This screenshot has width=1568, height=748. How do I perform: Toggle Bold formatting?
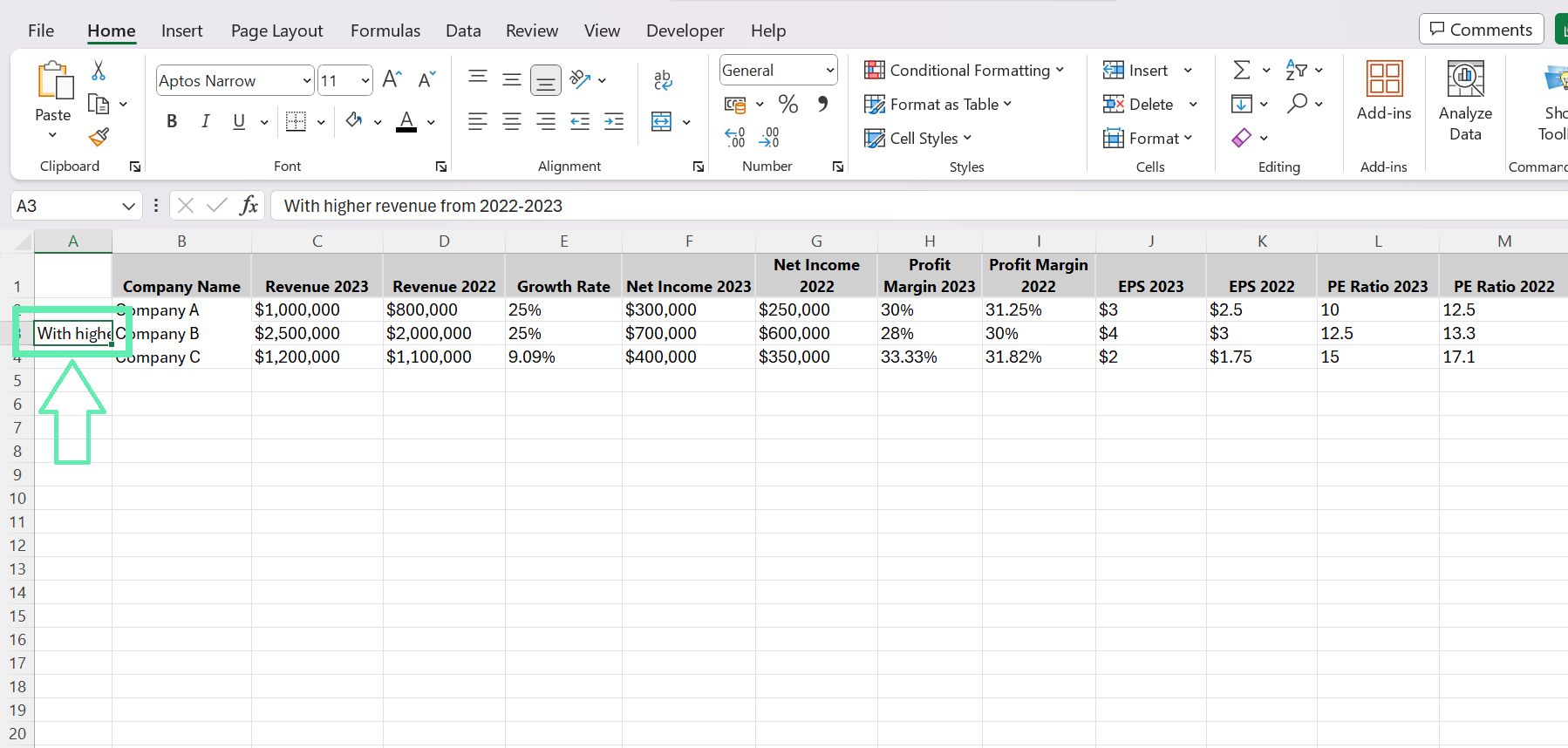pyautogui.click(x=172, y=122)
